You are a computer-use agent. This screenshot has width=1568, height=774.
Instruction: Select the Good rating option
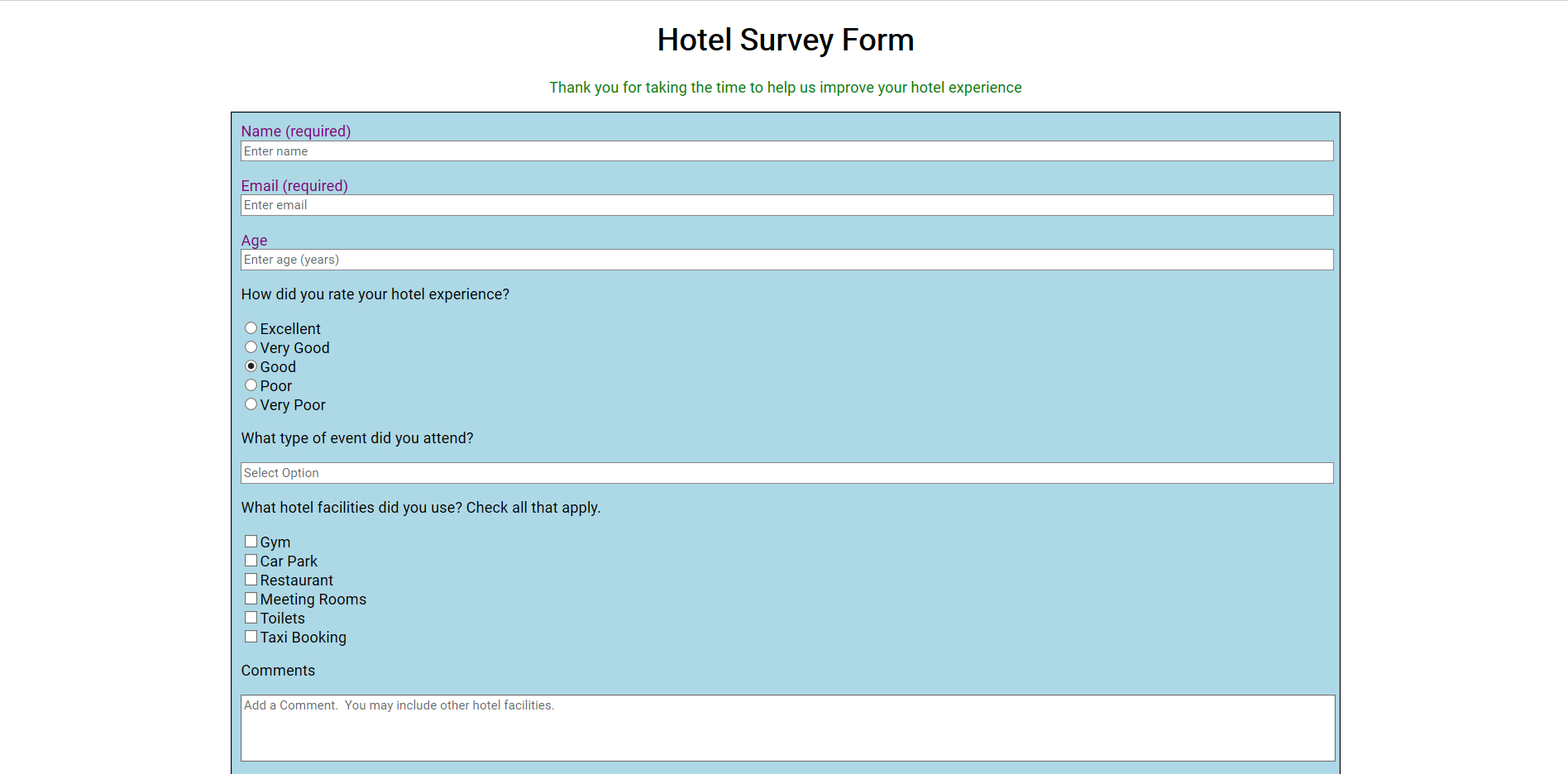pos(251,366)
